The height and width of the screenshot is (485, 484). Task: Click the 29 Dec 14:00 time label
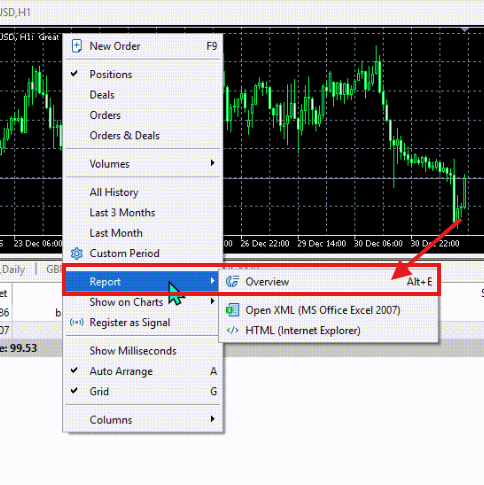tap(321, 244)
